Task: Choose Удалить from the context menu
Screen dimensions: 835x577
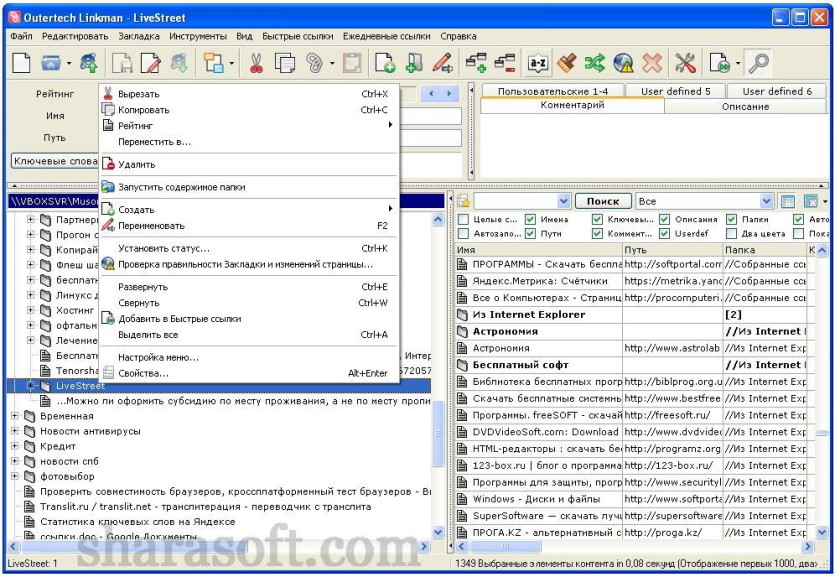Action: click(136, 164)
